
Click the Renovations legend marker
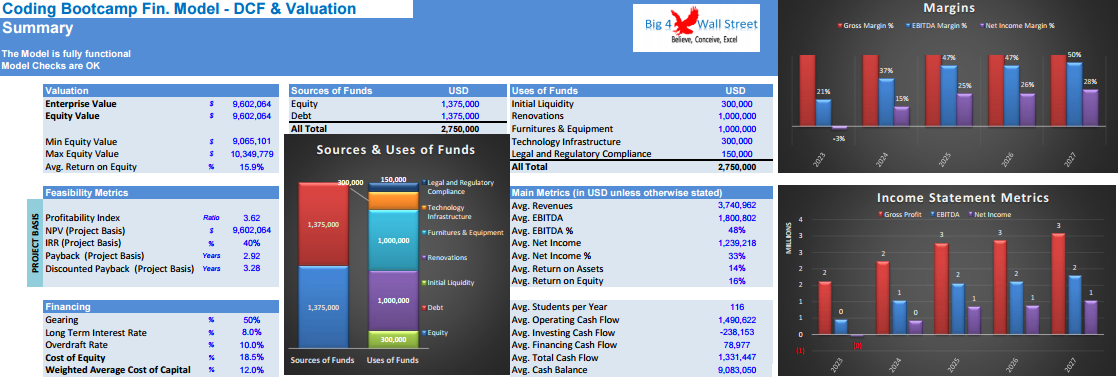[x=424, y=258]
